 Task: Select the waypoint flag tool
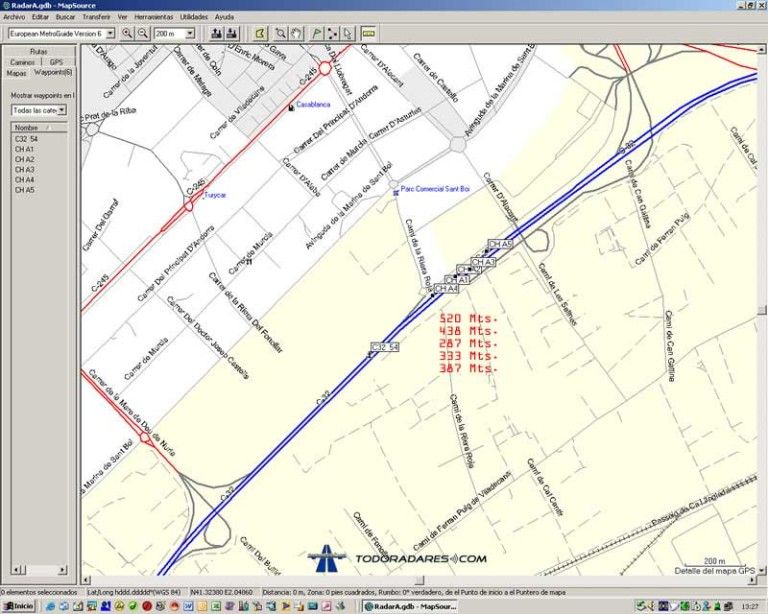pyautogui.click(x=316, y=33)
